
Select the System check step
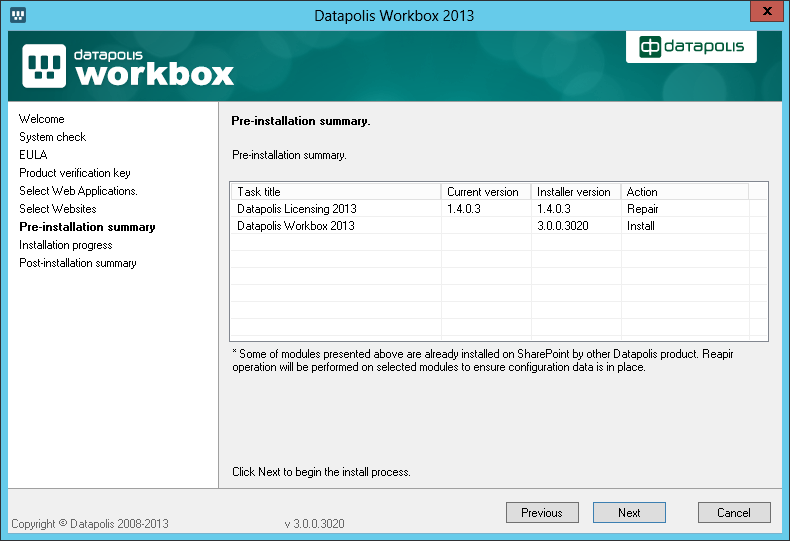tap(52, 137)
